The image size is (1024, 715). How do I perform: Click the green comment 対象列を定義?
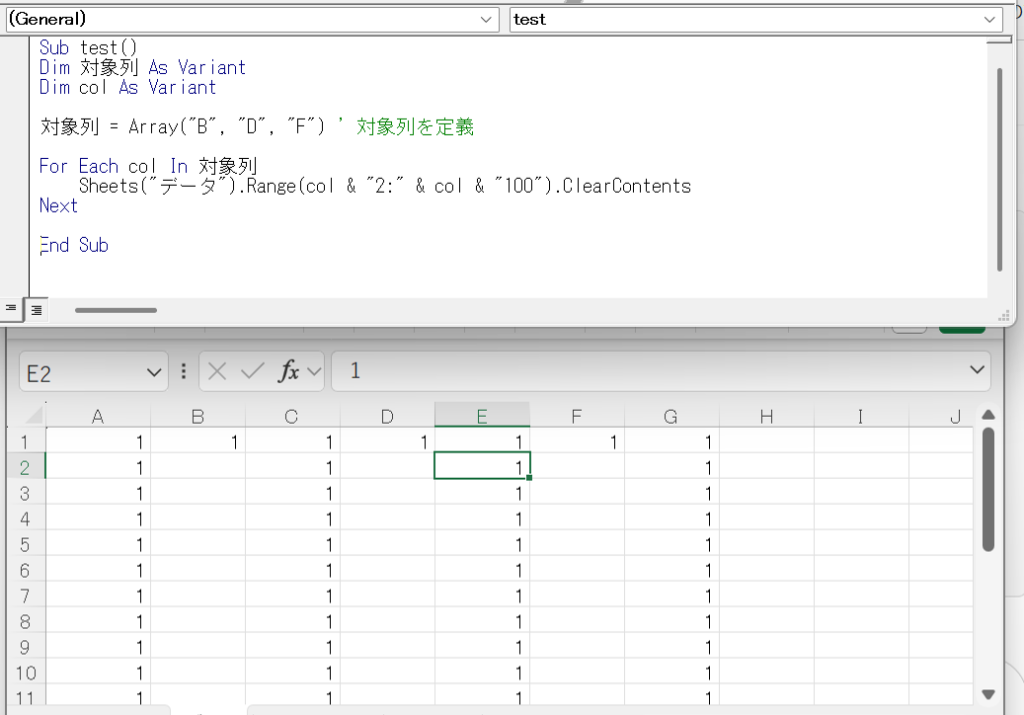tap(415, 126)
